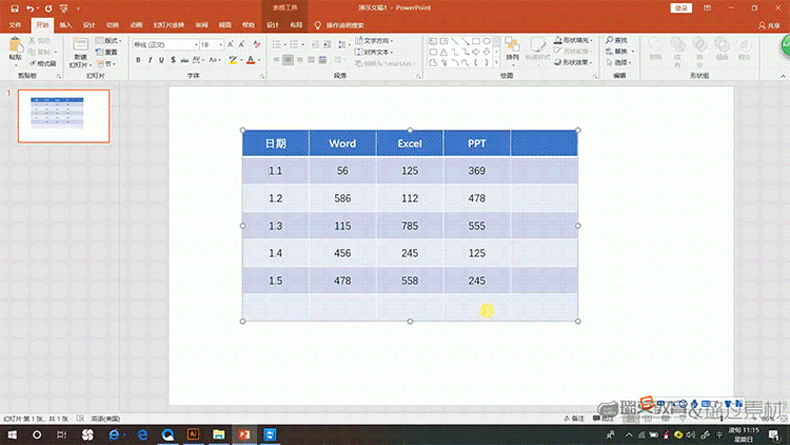
Task: Click the Paste clipboard icon
Action: 16,46
